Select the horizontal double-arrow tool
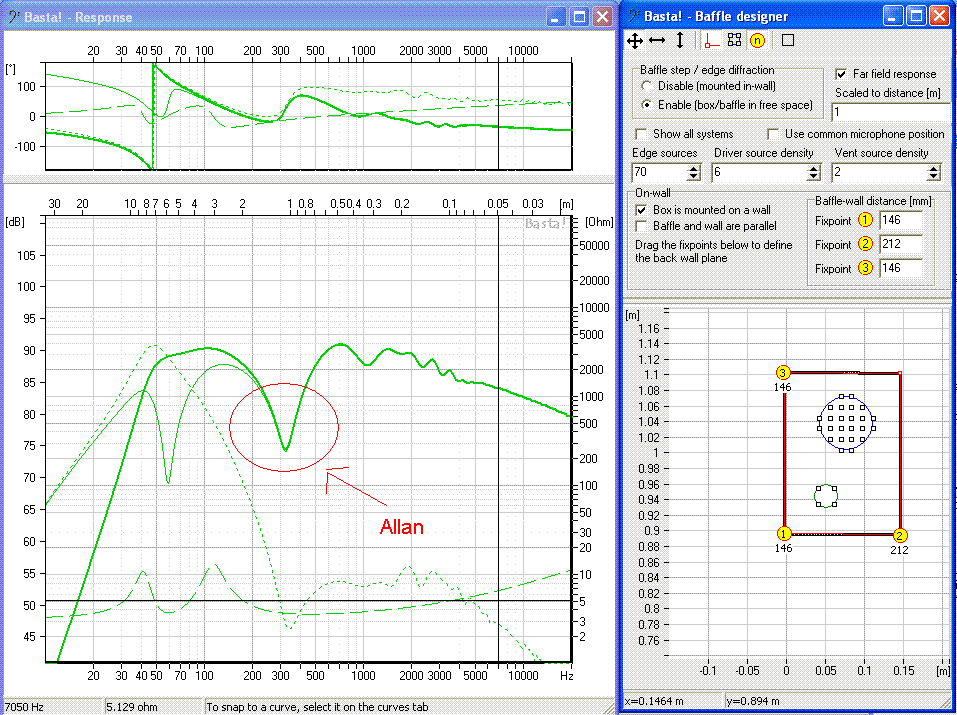The height and width of the screenshot is (715, 957). click(x=657, y=40)
